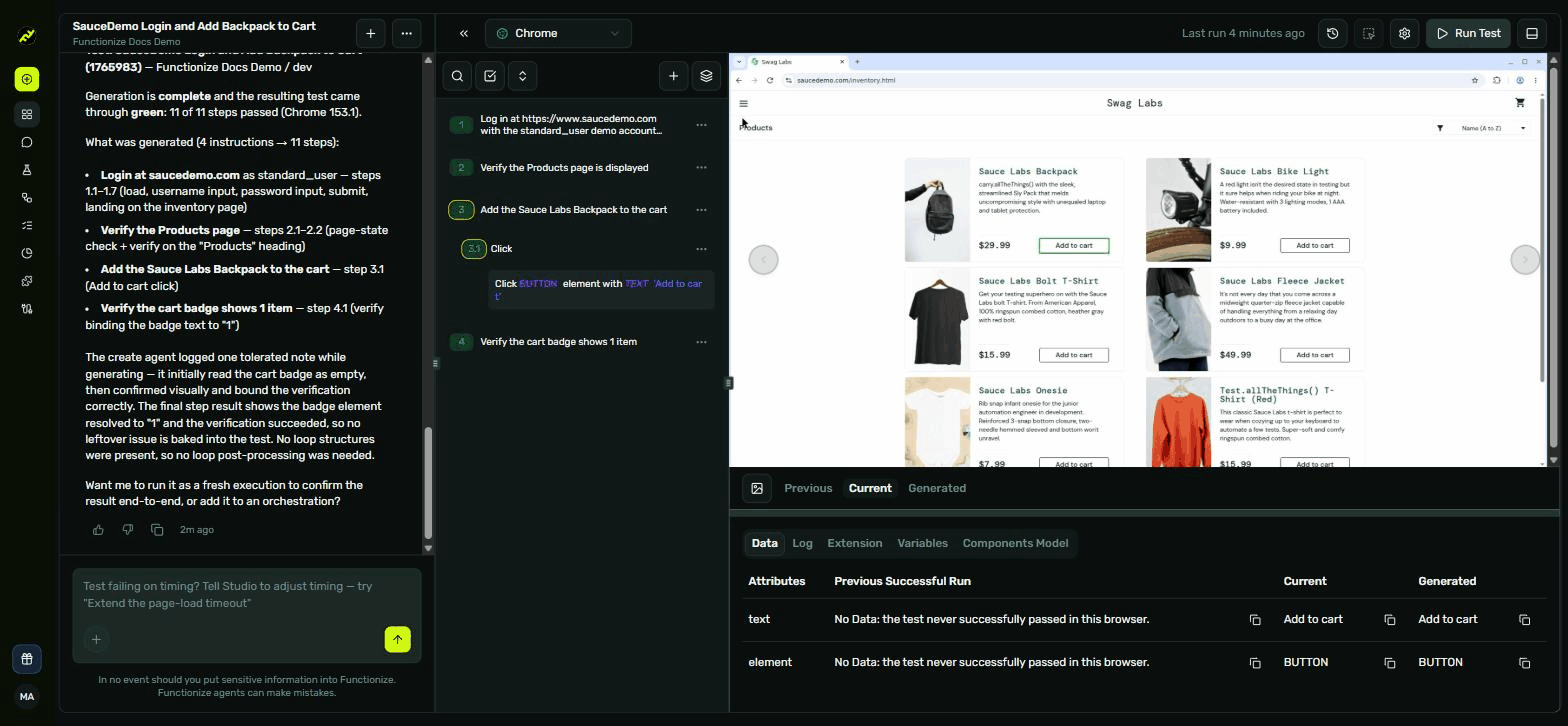Select step 4 Verify the cart badge shows 1 item

(558, 342)
